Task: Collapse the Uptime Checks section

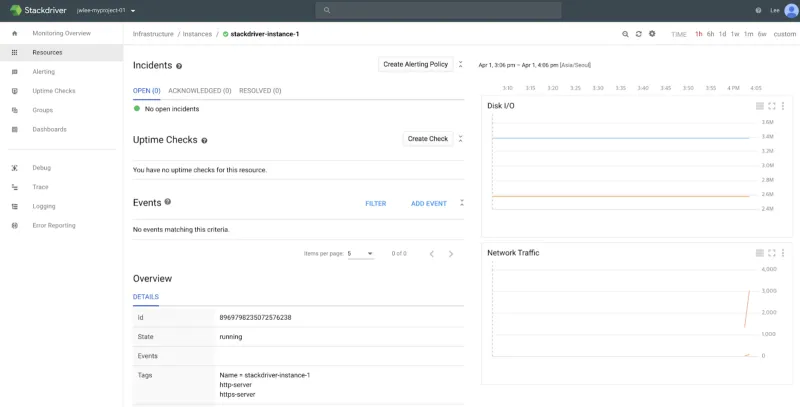Action: click(460, 139)
